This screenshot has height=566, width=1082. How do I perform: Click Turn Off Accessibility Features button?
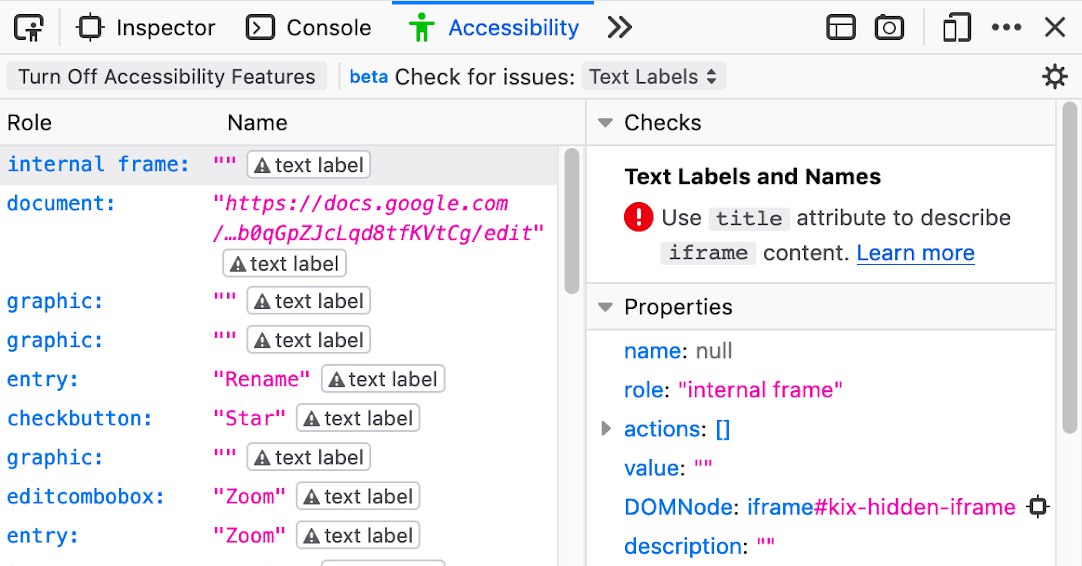click(166, 77)
